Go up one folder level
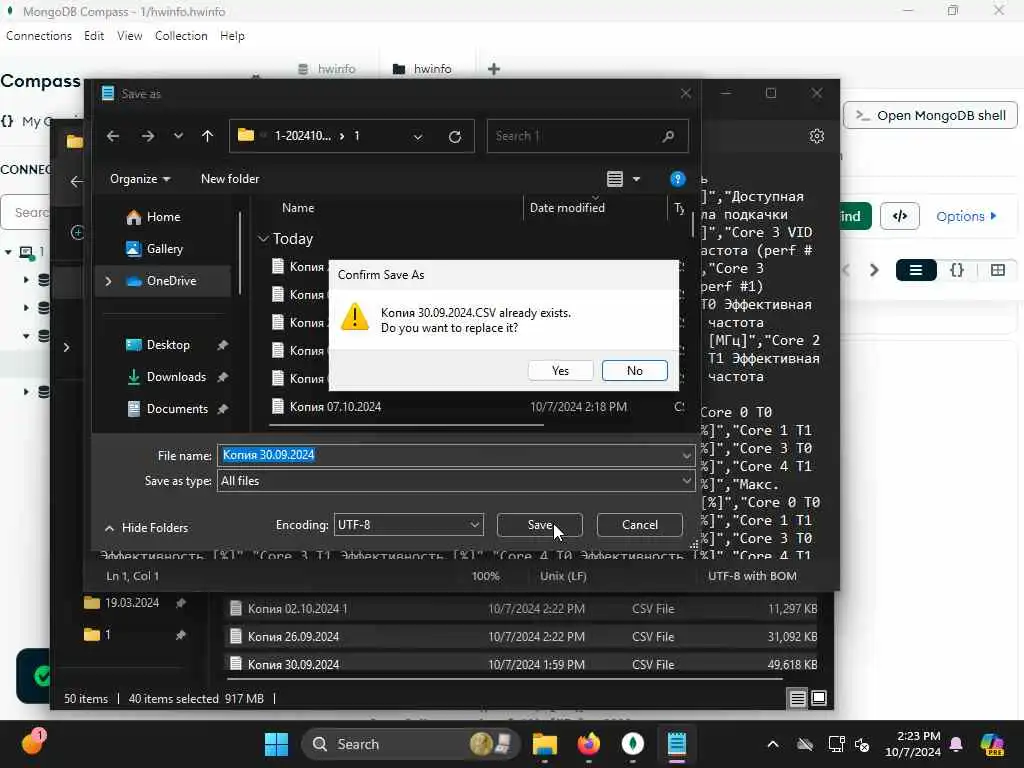This screenshot has width=1024, height=768. coord(207,136)
